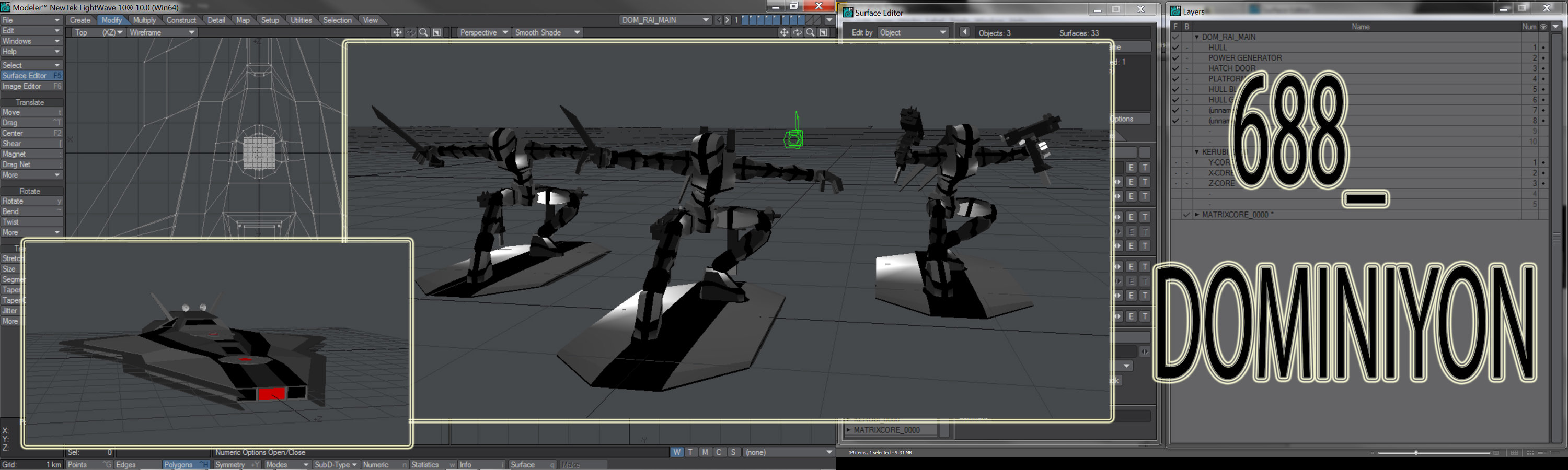Maximize the Top viewport with its expand icon
The image size is (1568, 470).
[x=437, y=32]
